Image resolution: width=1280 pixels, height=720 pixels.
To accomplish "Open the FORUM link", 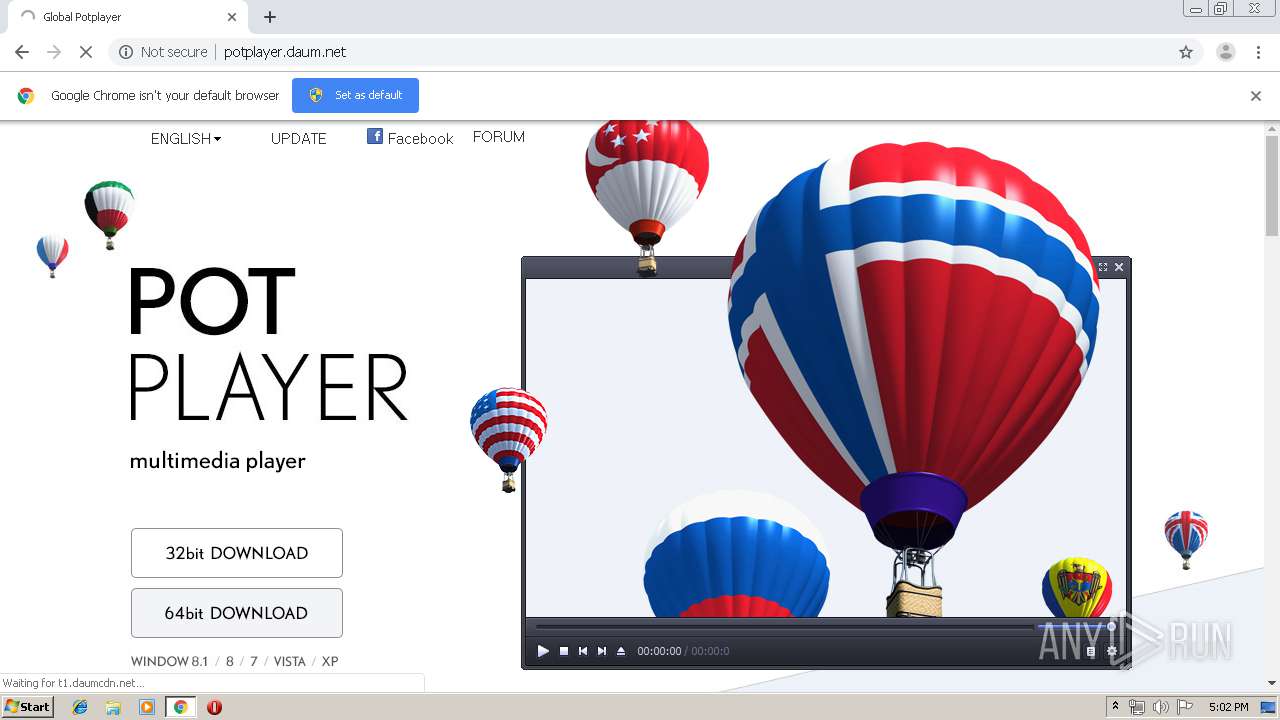I will pos(499,137).
